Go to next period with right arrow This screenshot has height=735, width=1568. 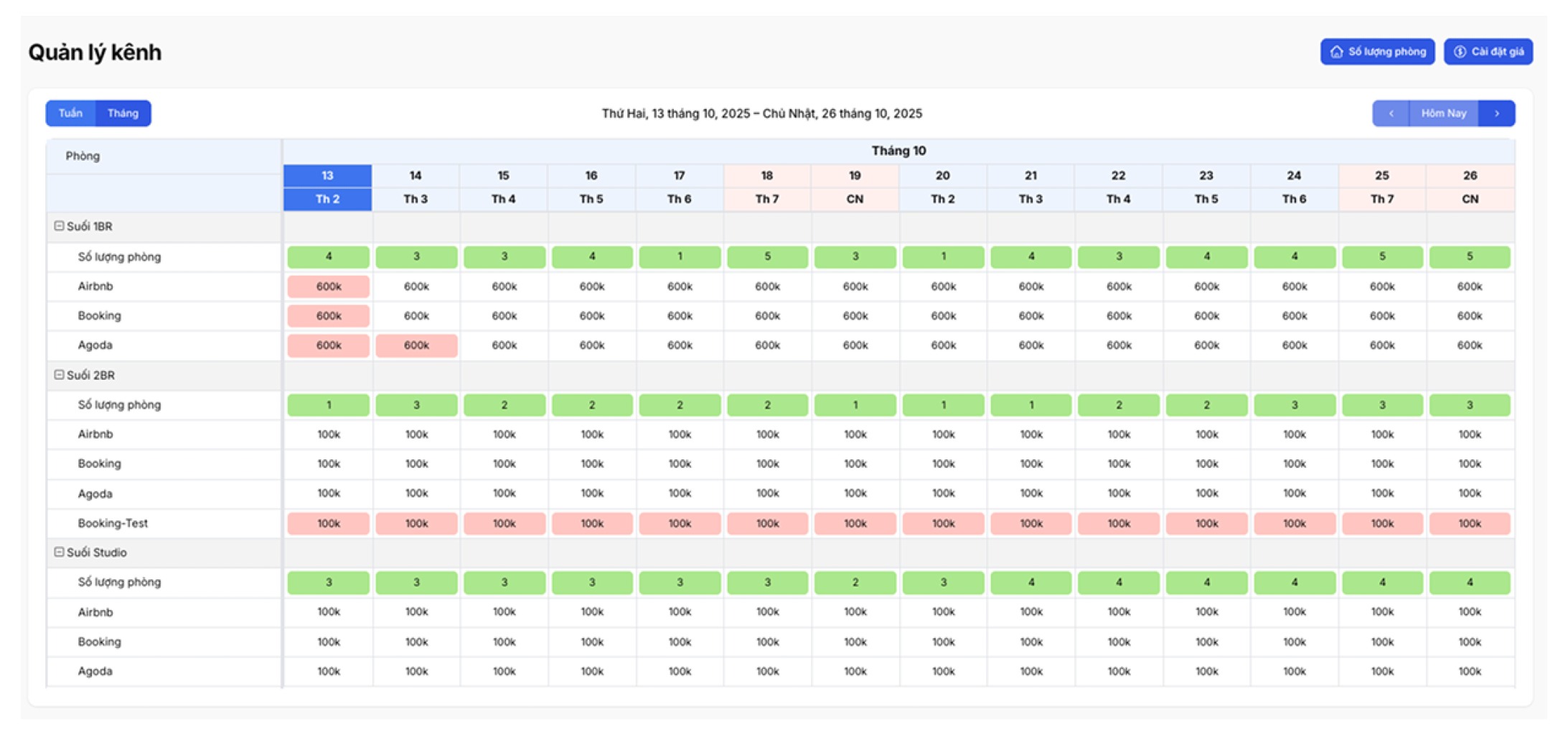pyautogui.click(x=1497, y=113)
